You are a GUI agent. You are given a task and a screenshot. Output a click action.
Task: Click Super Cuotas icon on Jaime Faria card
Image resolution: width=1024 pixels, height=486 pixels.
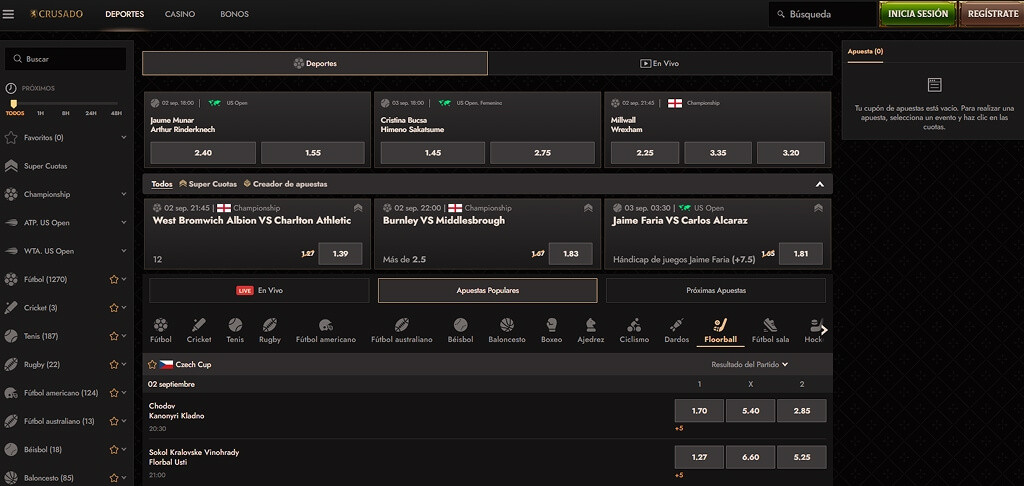pos(818,208)
